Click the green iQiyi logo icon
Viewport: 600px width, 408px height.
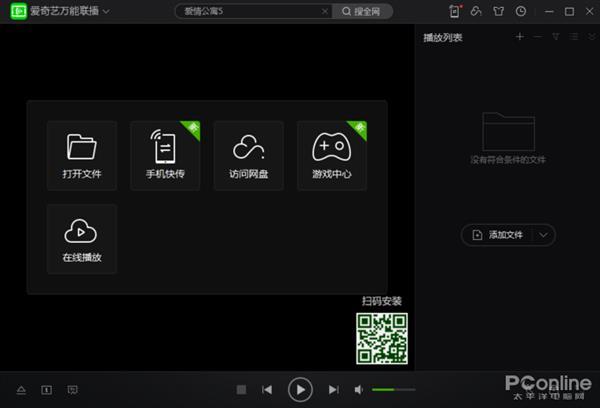[18, 11]
